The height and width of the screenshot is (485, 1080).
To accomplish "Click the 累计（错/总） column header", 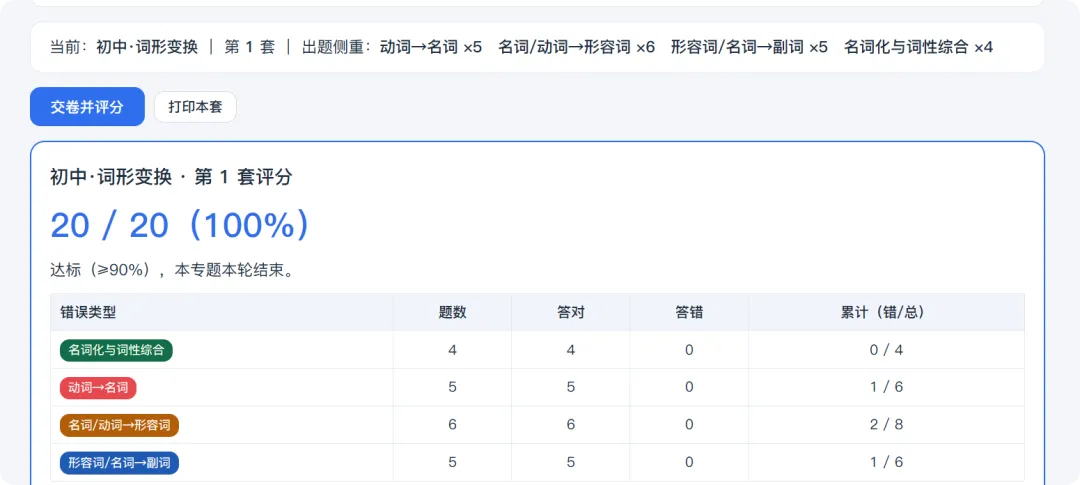I will pos(886,312).
